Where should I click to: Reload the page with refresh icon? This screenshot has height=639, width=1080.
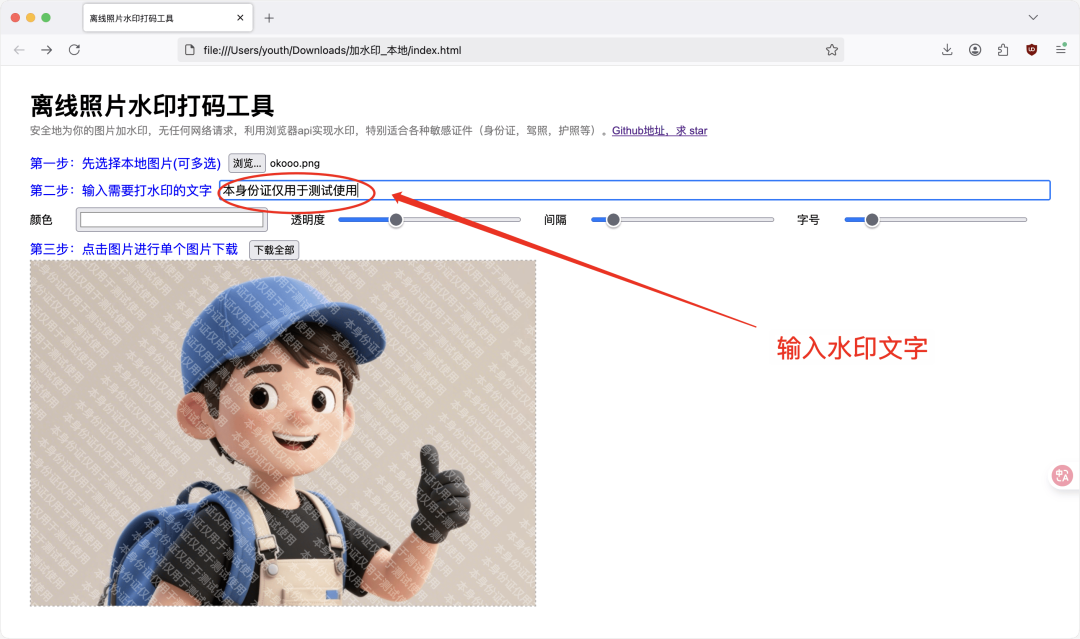[74, 47]
